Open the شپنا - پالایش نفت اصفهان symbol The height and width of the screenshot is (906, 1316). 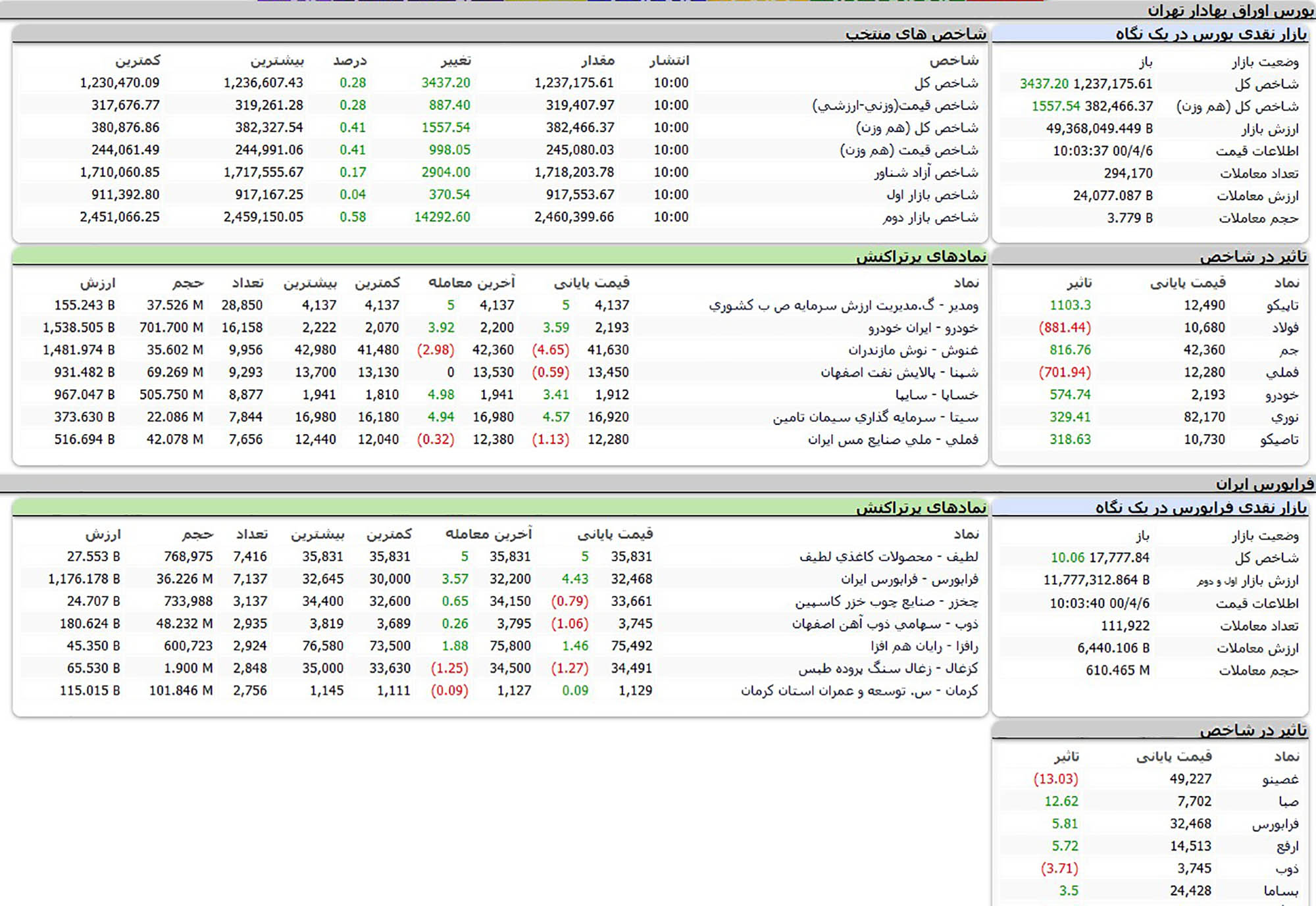pyautogui.click(x=899, y=372)
